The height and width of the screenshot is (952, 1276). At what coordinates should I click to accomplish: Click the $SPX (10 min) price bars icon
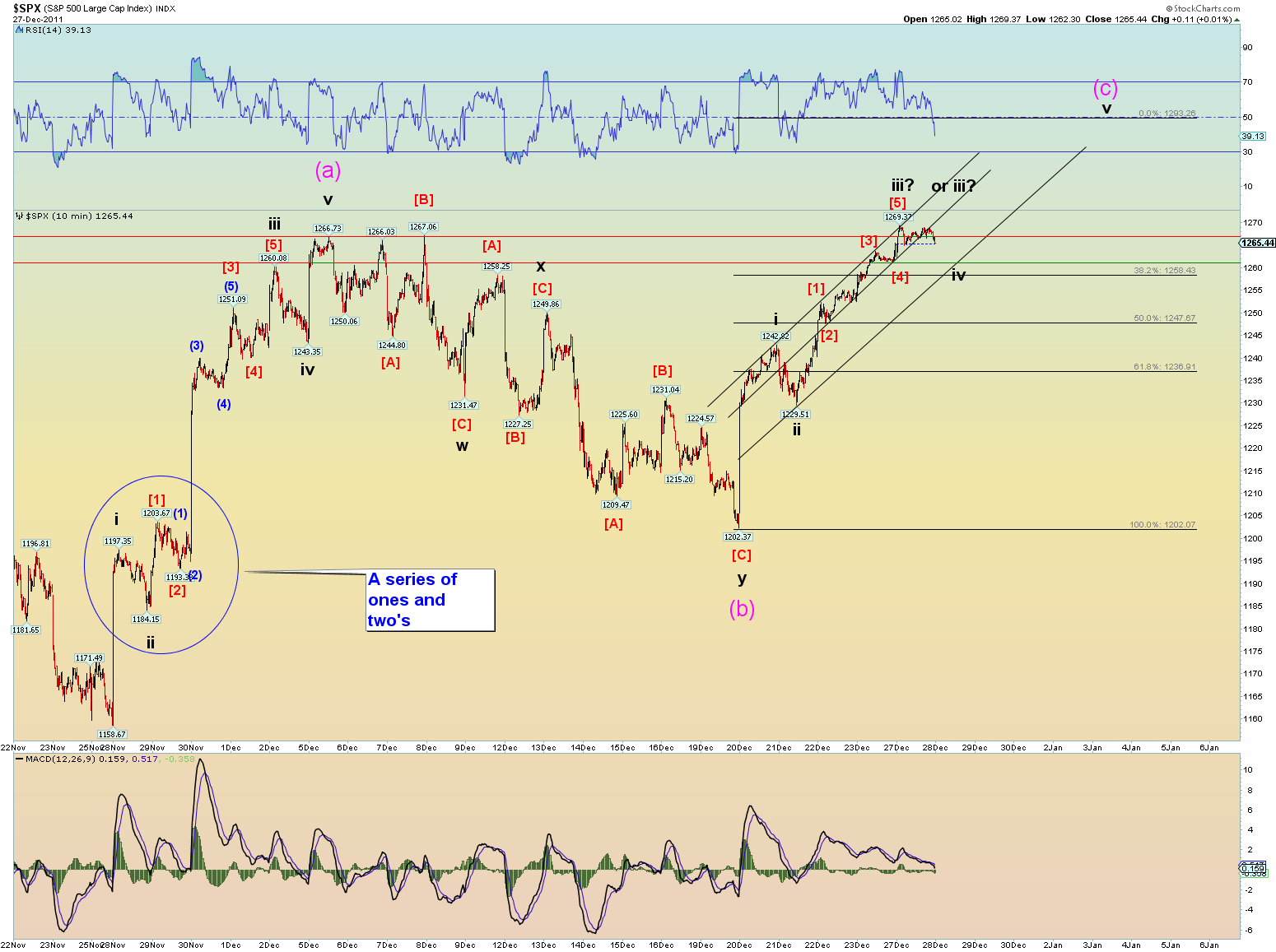[x=20, y=216]
